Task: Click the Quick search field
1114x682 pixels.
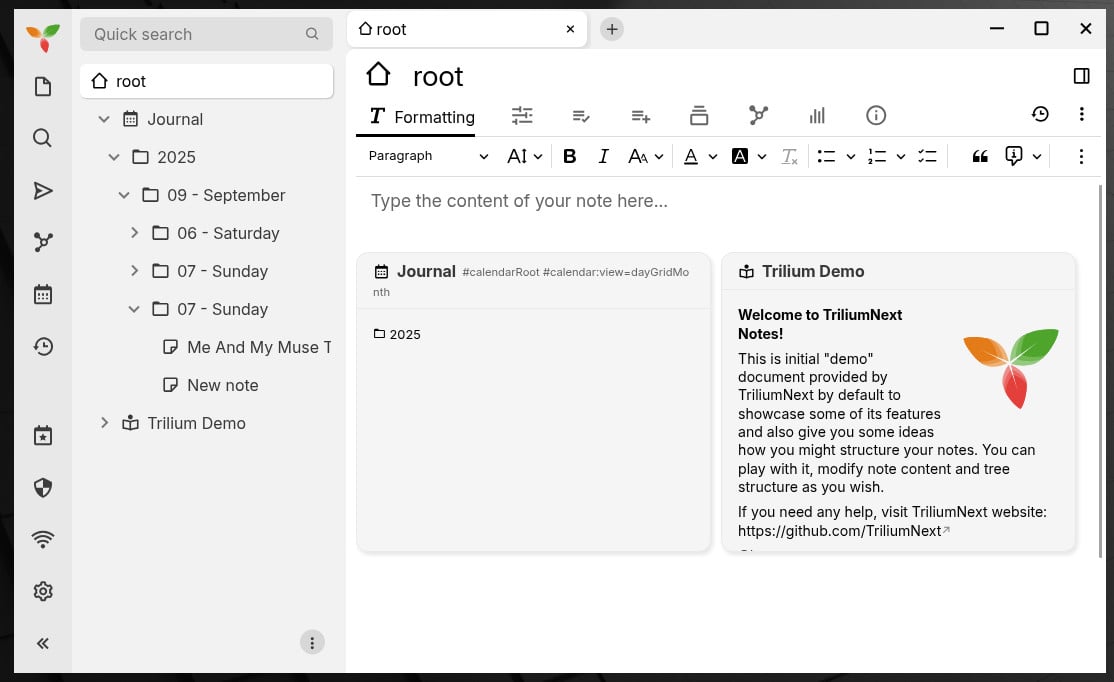Action: [195, 34]
